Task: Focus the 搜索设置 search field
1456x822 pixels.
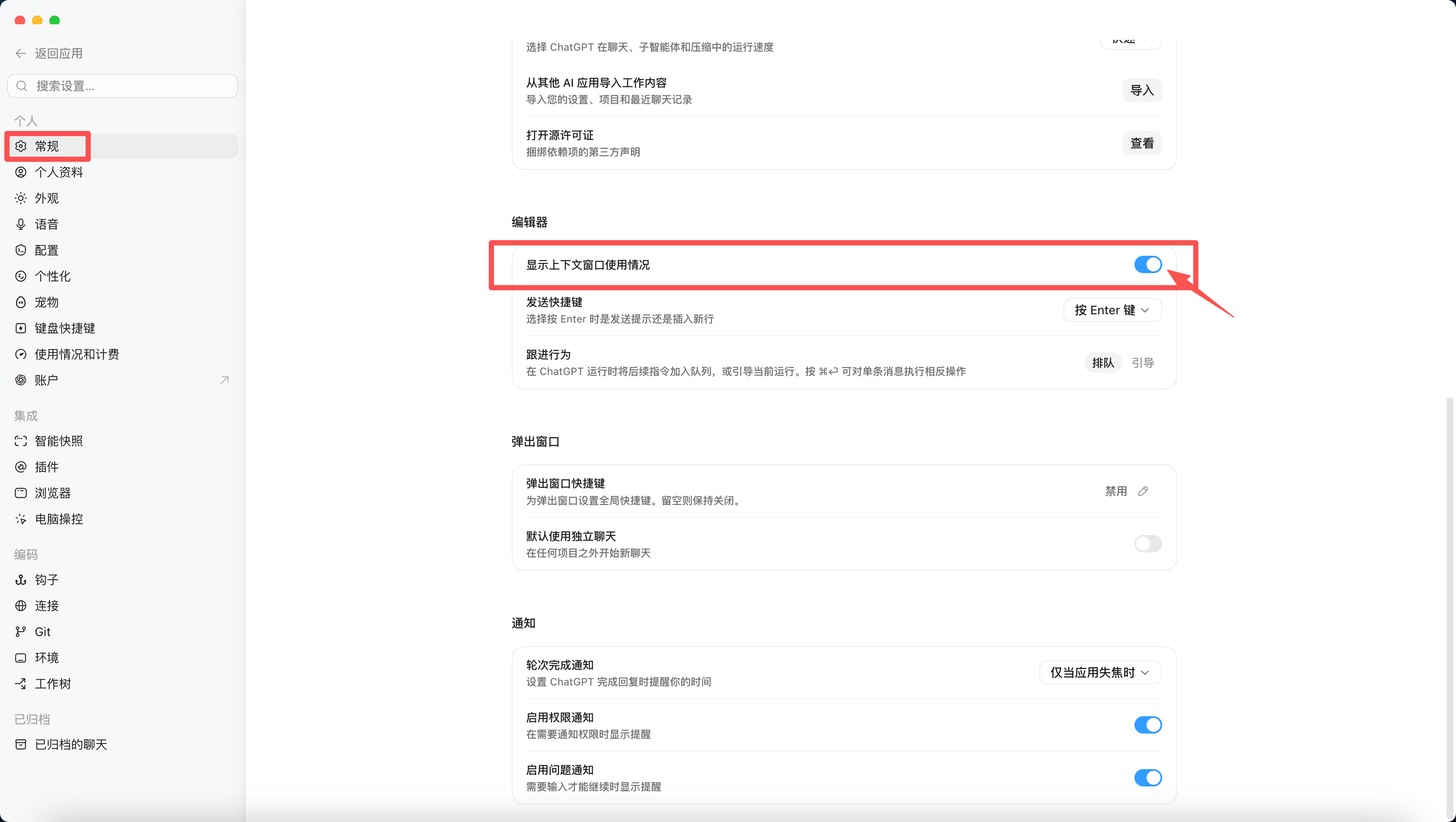Action: click(122, 86)
